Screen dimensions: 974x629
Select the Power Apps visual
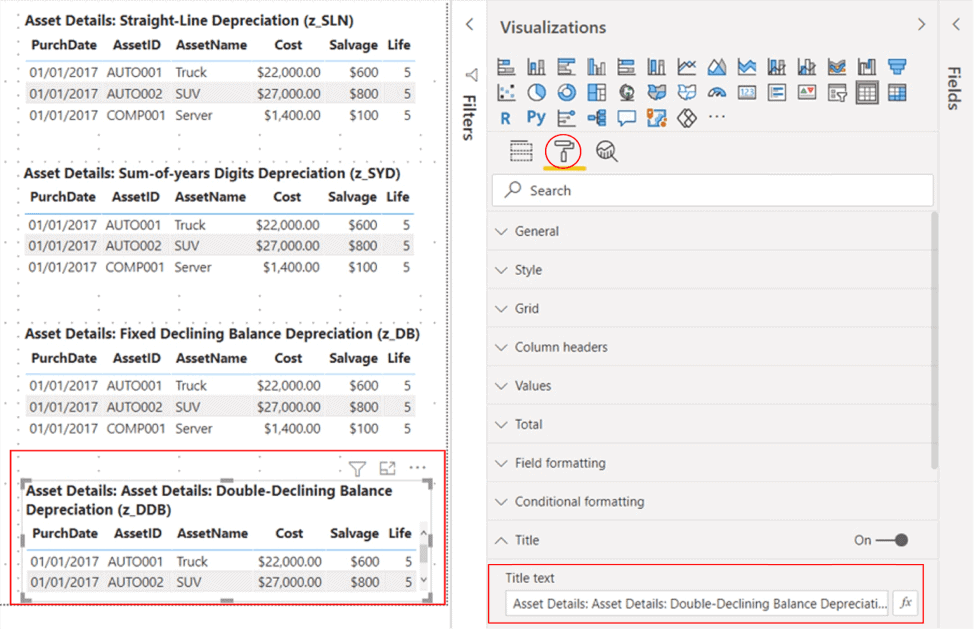coord(686,118)
